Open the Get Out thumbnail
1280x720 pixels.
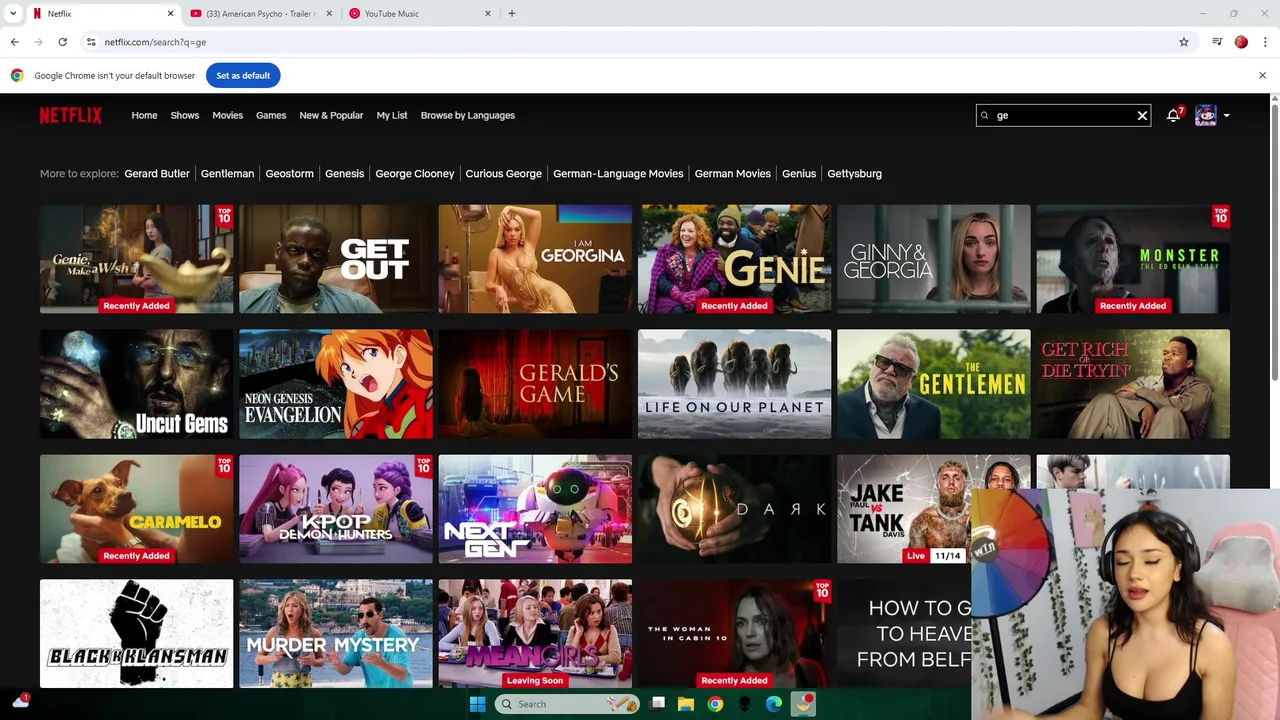[x=336, y=259]
